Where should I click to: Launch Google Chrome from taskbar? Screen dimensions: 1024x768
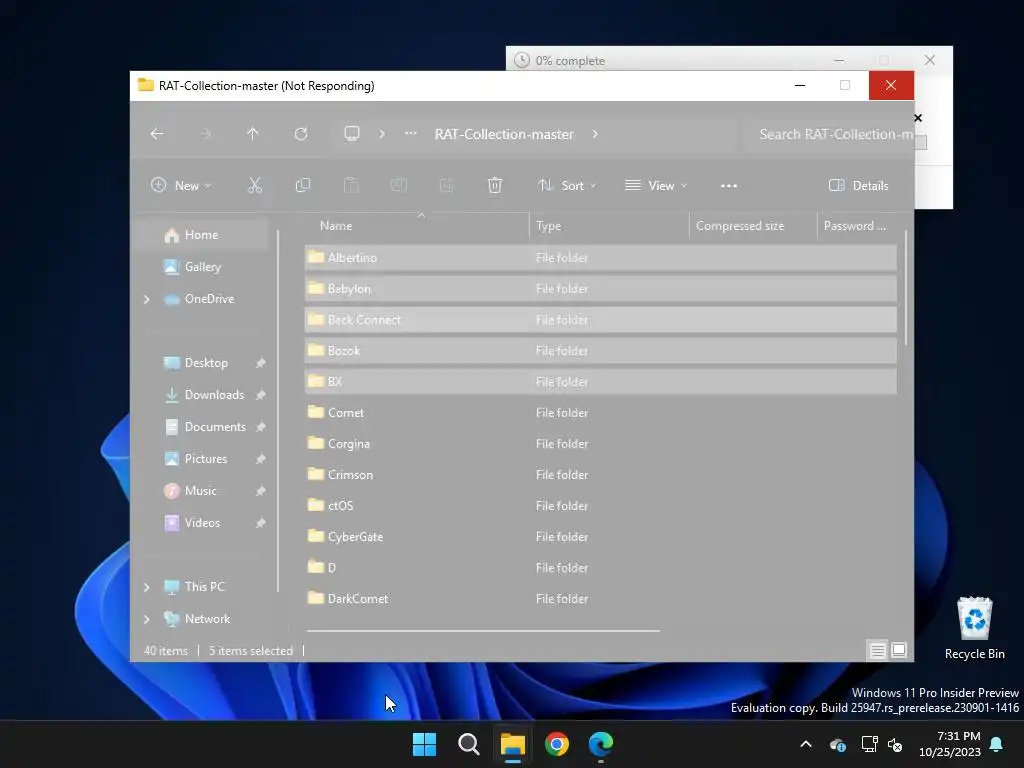[x=557, y=744]
